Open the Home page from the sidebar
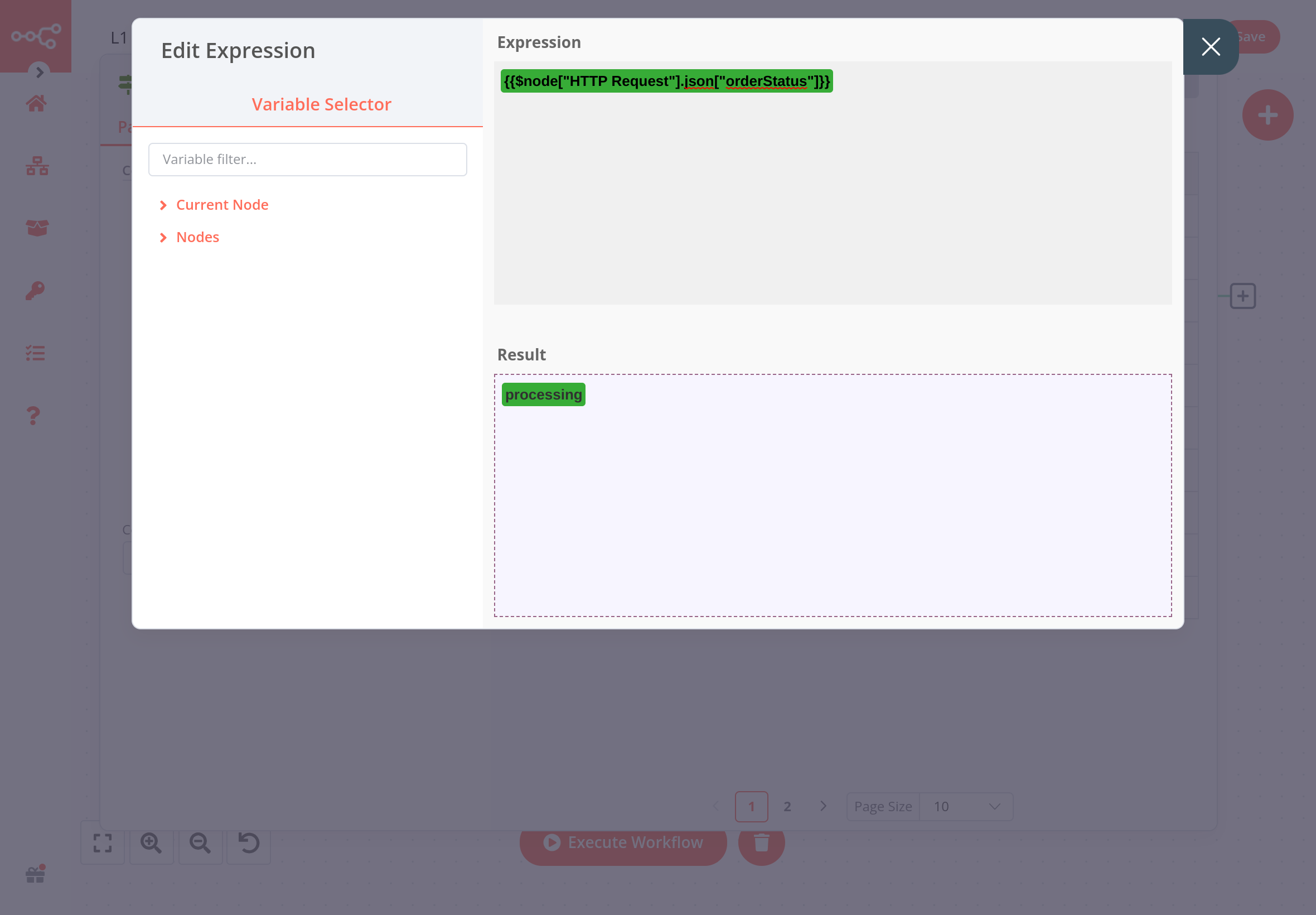Screen dimensions: 1316x915 36,103
